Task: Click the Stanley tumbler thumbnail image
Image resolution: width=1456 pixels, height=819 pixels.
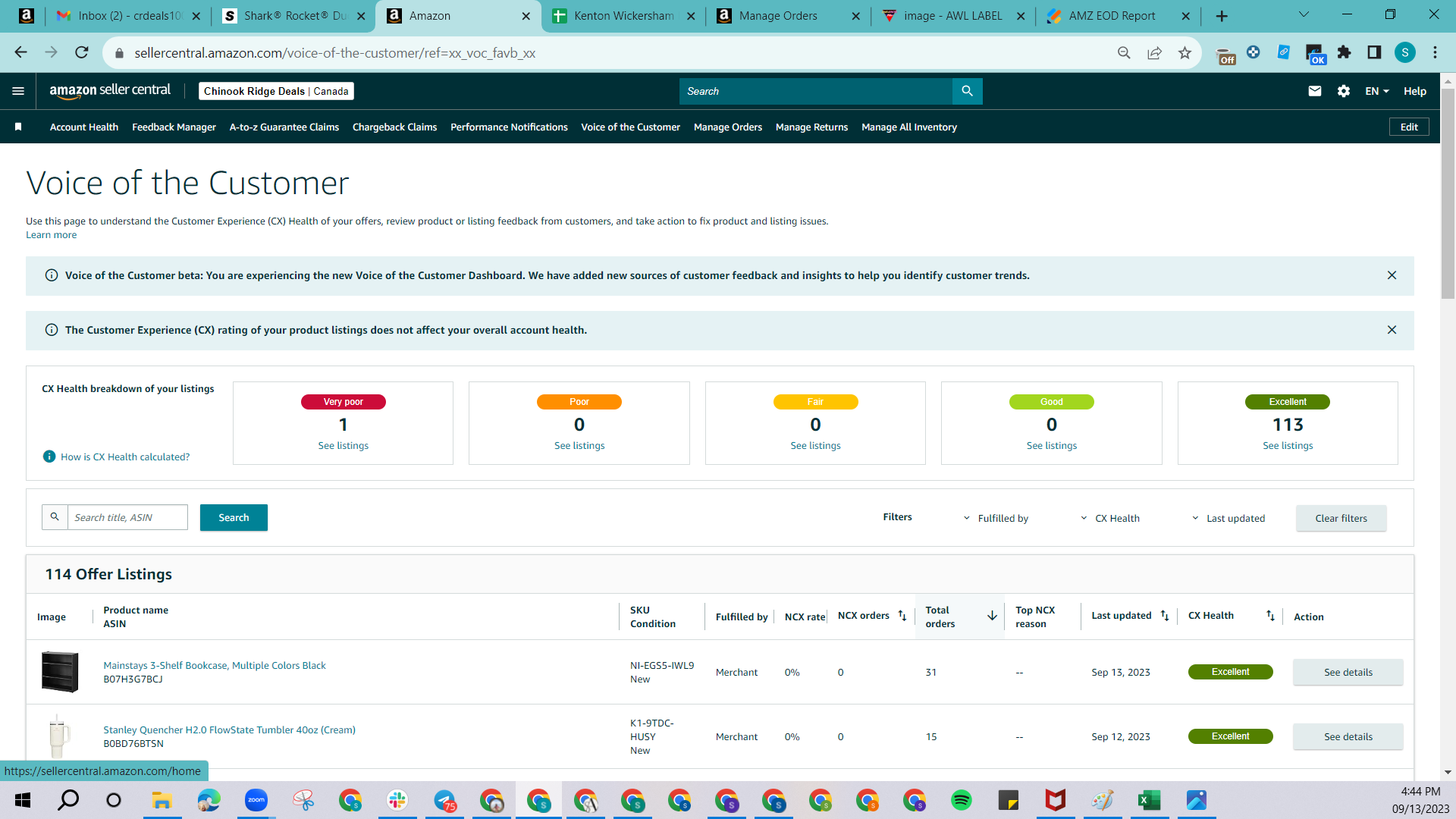Action: (x=58, y=736)
